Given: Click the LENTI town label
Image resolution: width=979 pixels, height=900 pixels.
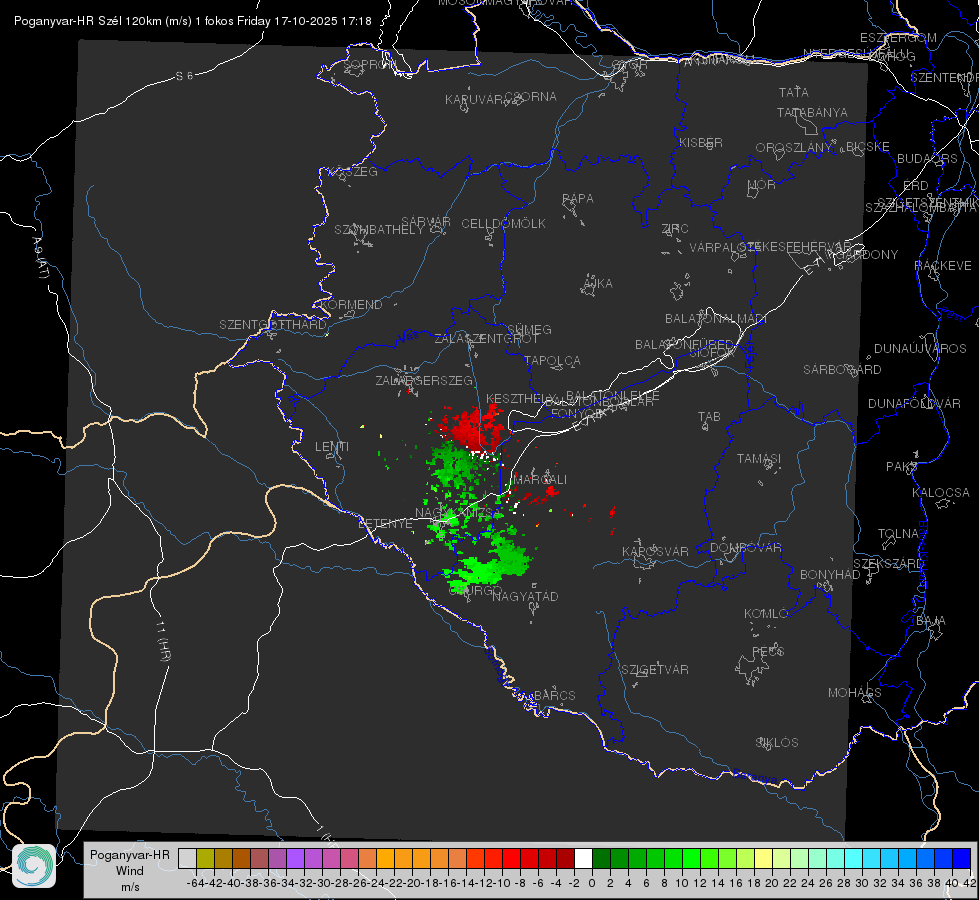Looking at the screenshot, I should coord(332,447).
